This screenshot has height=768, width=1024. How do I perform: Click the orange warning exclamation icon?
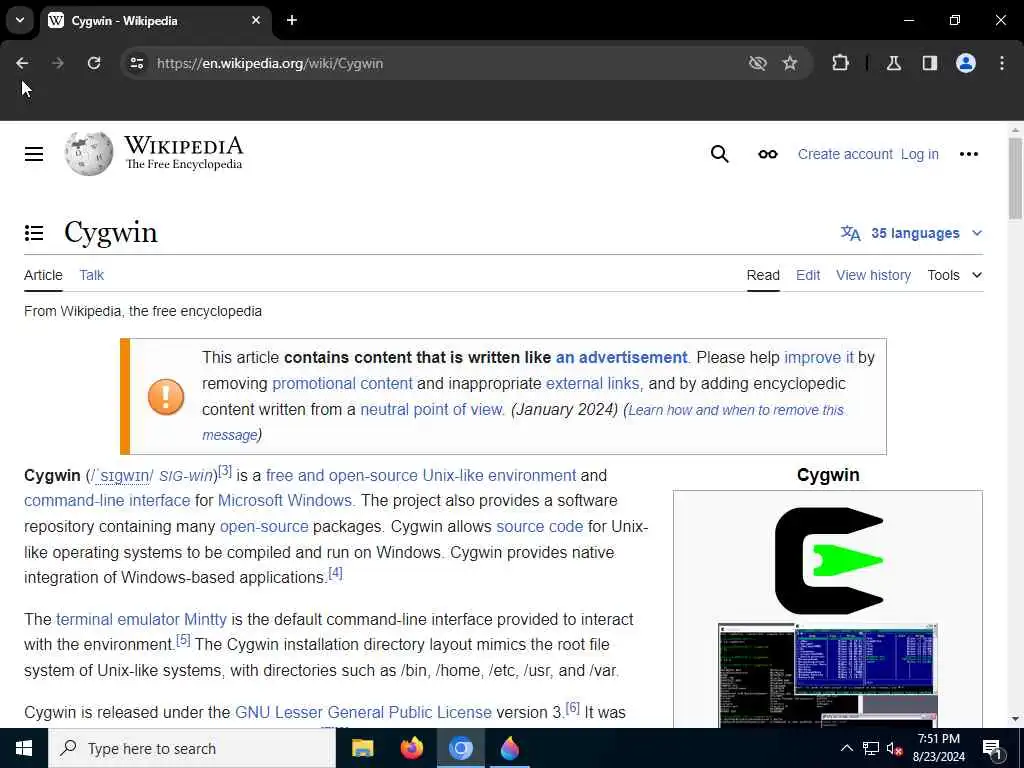click(x=166, y=397)
